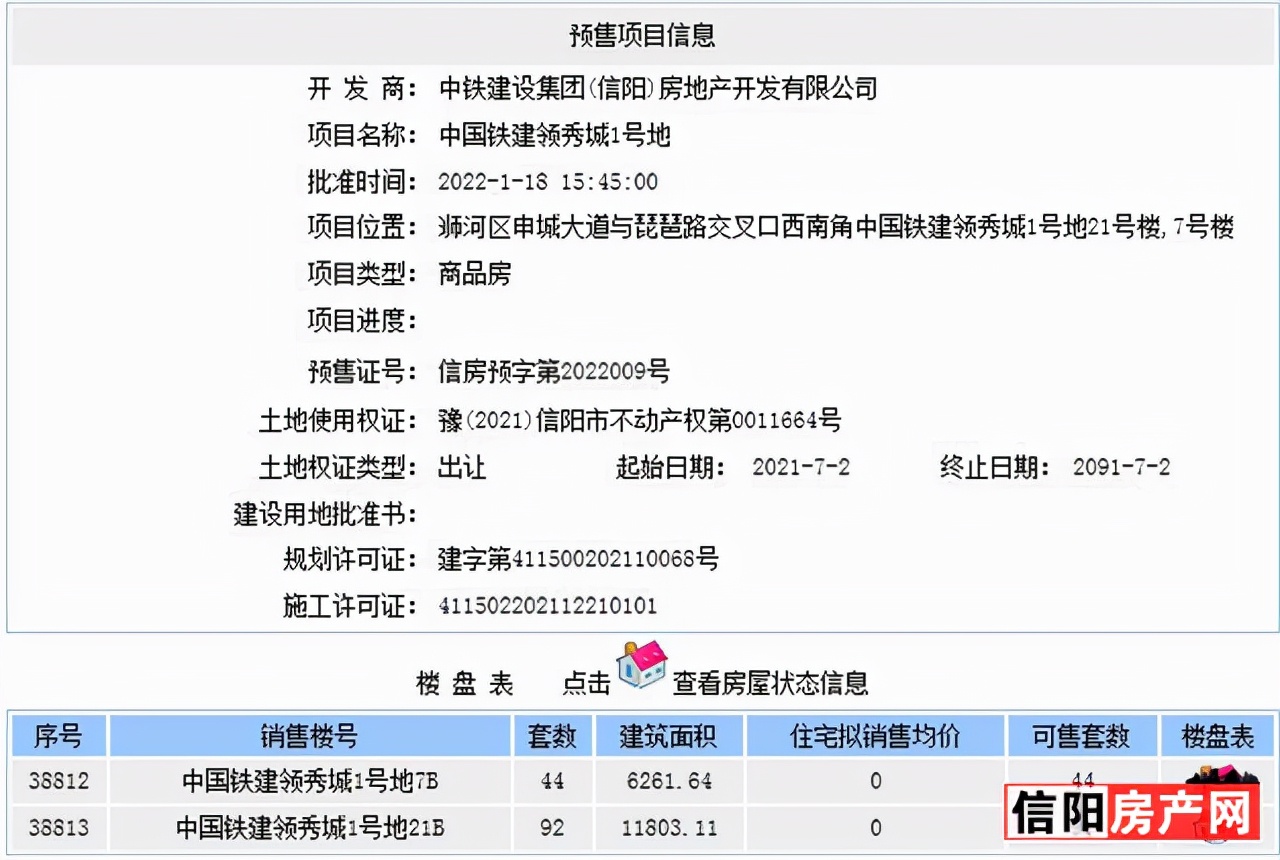1280x860 pixels.
Task: Click building area 6261.64
Action: pyautogui.click(x=668, y=781)
